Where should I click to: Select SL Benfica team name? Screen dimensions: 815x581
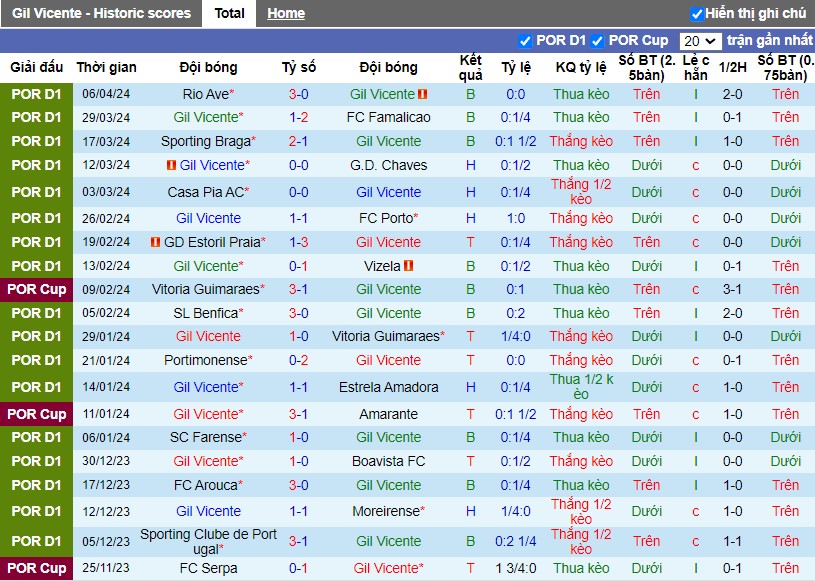(206, 313)
